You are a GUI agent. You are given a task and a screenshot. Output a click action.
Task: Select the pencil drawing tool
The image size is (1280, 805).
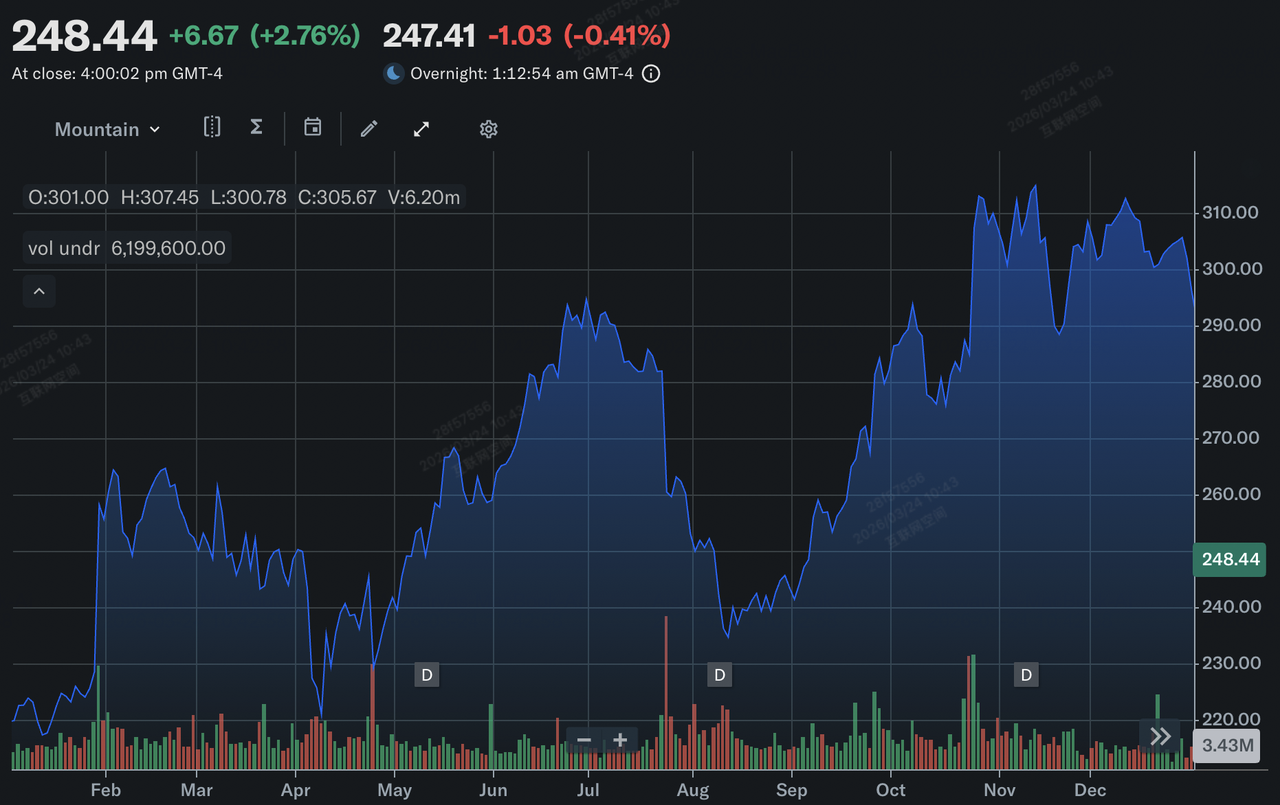[369, 128]
